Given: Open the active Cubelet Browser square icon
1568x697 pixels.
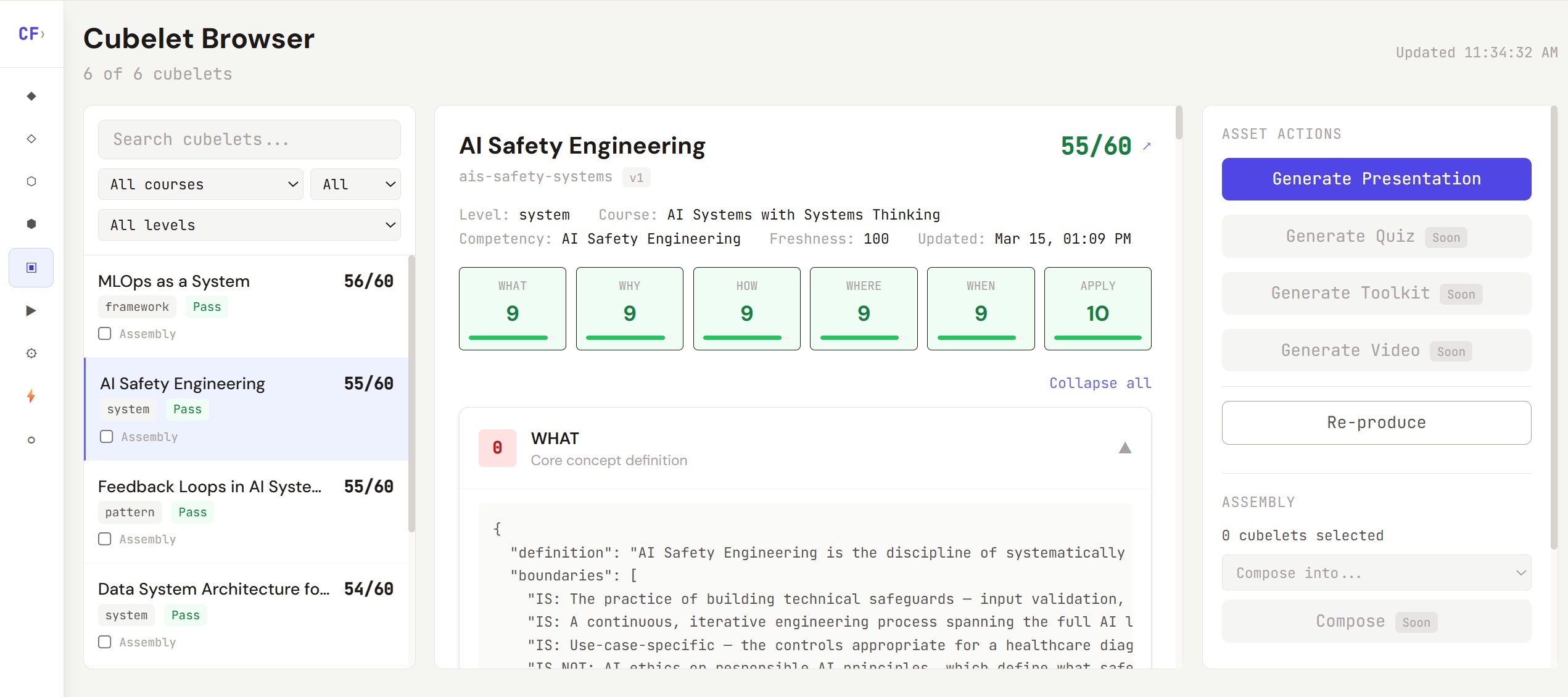Looking at the screenshot, I should [x=31, y=267].
